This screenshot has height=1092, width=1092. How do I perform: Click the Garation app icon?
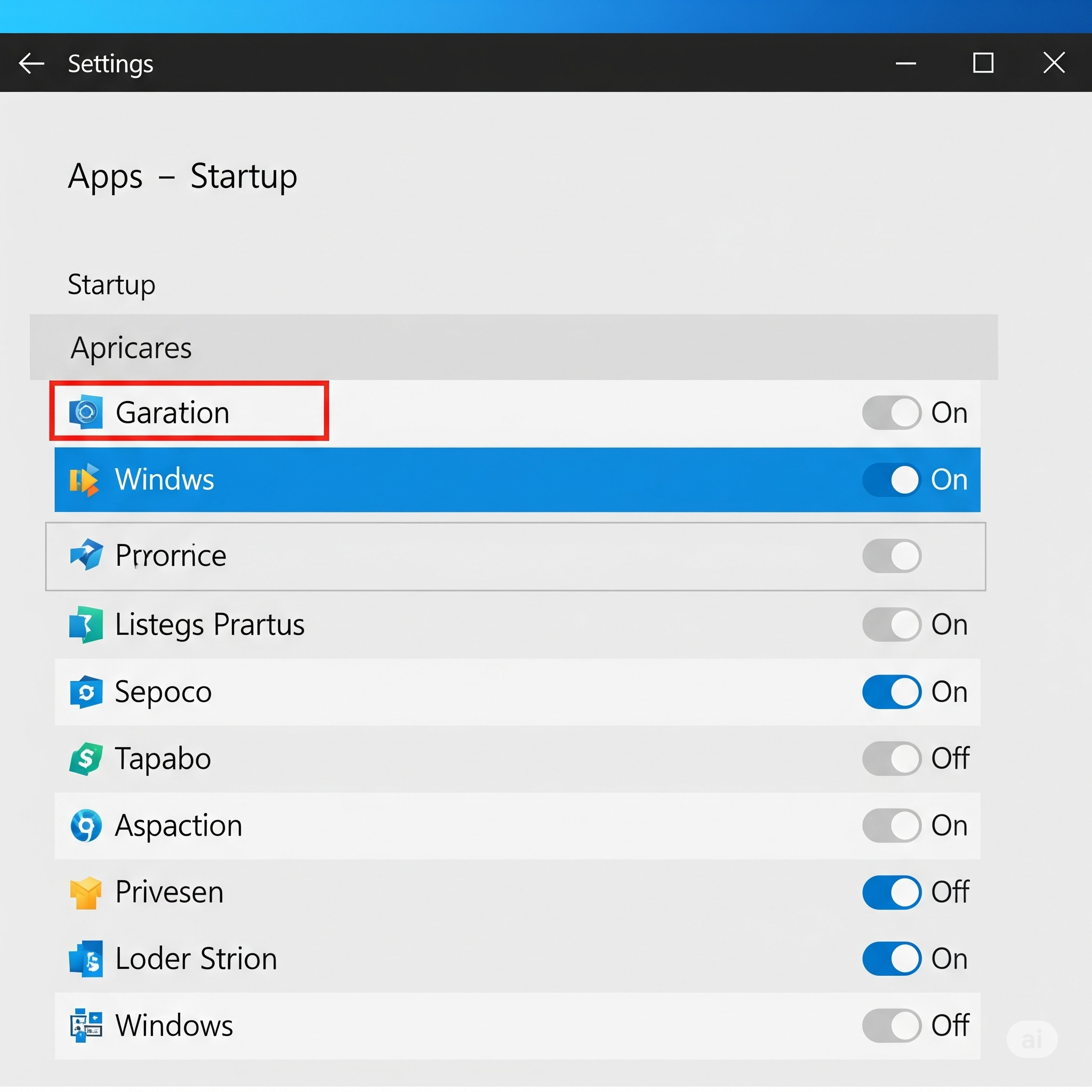(x=86, y=412)
